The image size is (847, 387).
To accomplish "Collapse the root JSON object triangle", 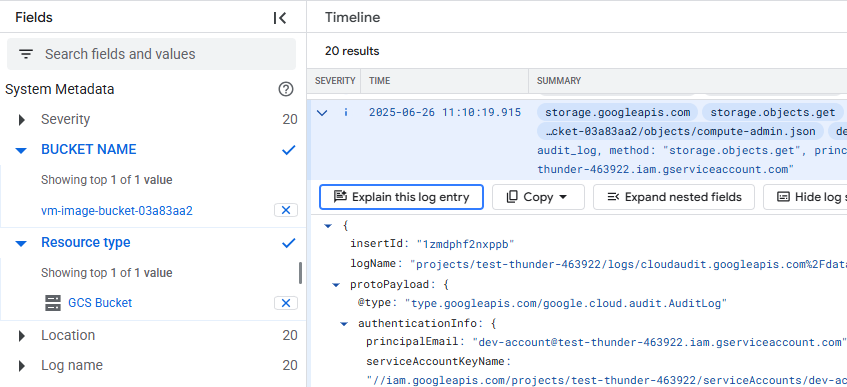I will [327, 226].
